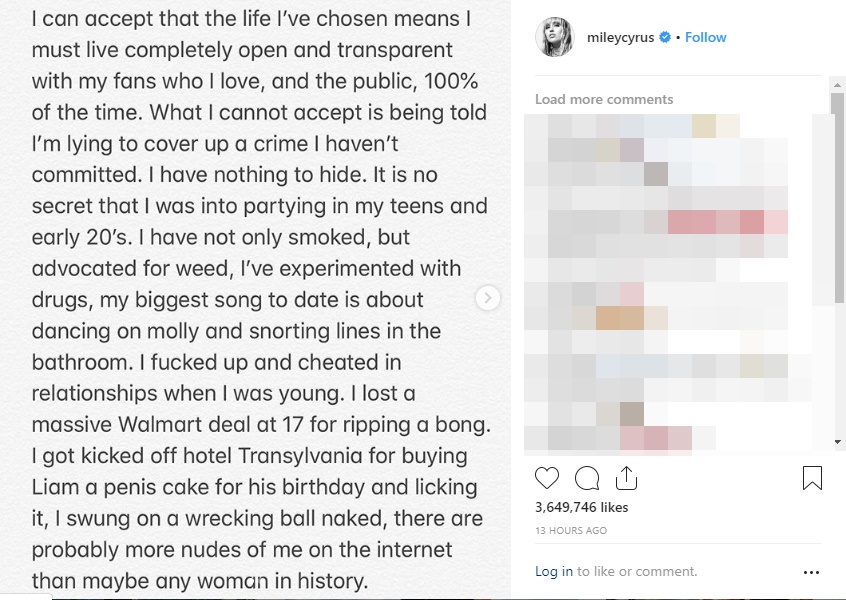This screenshot has height=600, width=846.
Task: Click the comments scrollbar thumb
Action: click(x=838, y=200)
